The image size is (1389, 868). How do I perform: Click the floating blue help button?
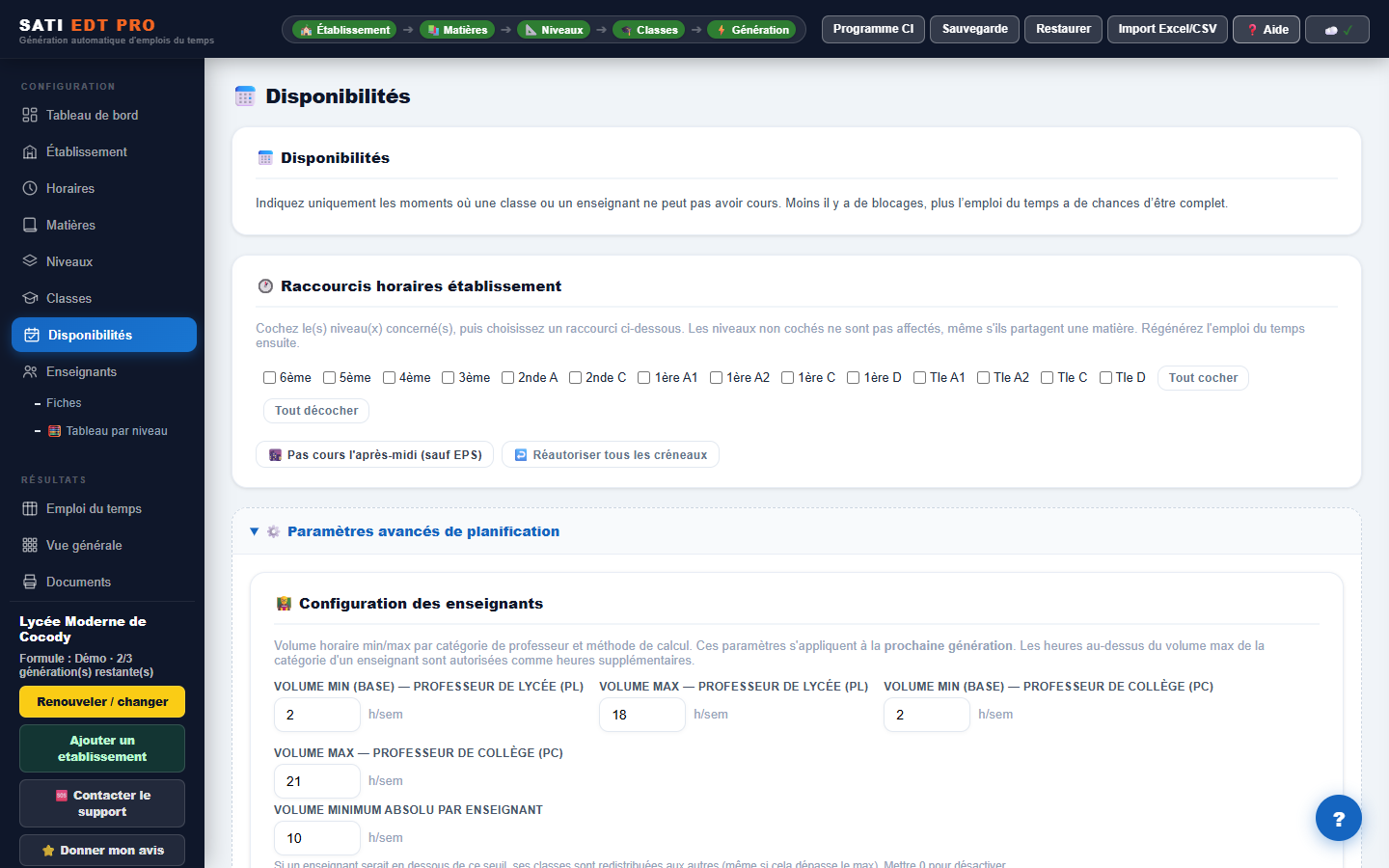click(x=1339, y=818)
